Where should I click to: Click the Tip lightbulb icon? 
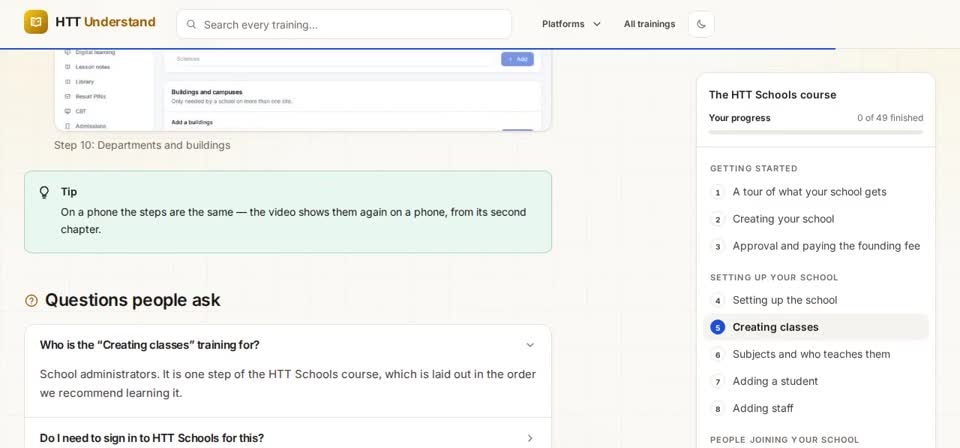tap(44, 192)
